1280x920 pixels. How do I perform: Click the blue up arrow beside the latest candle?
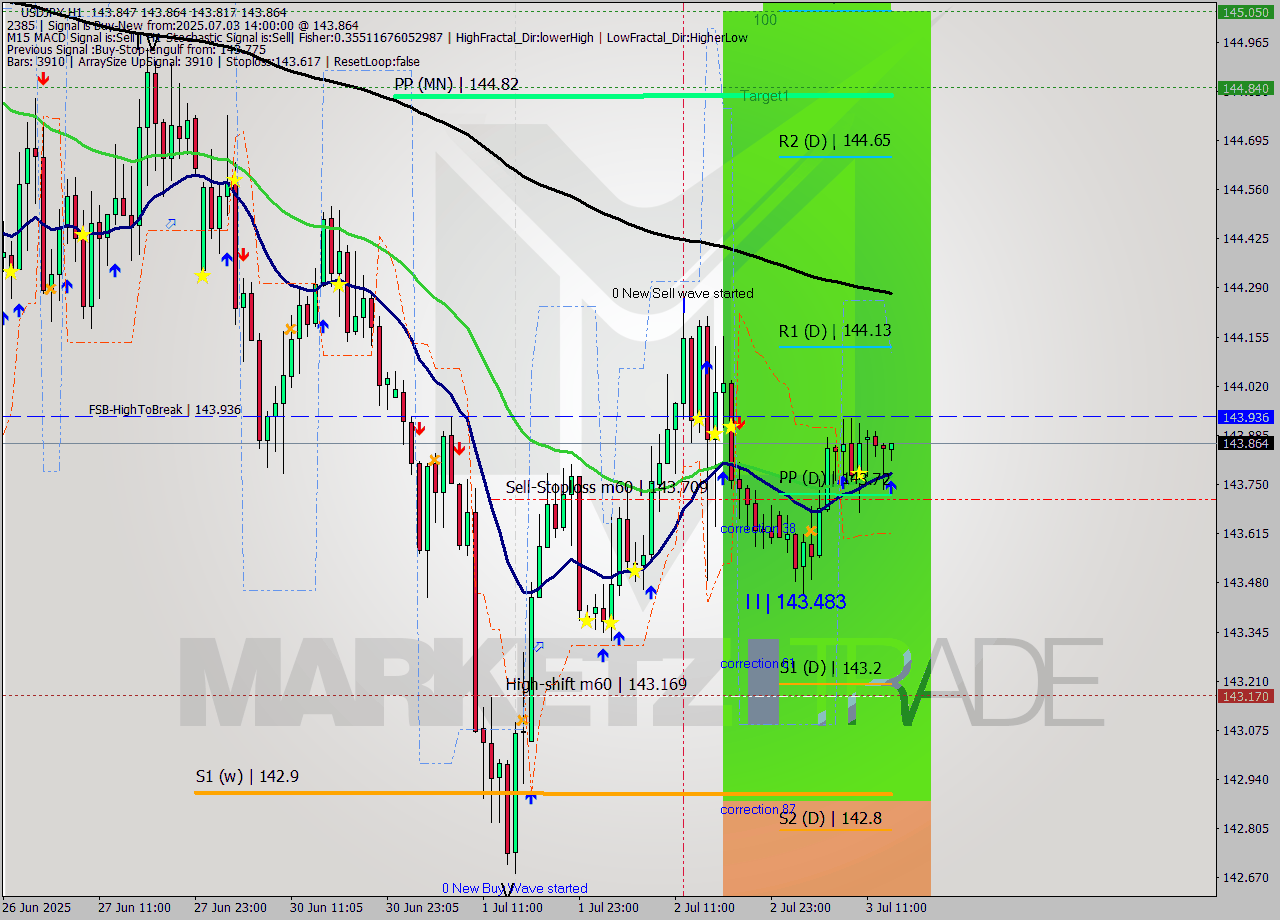892,487
